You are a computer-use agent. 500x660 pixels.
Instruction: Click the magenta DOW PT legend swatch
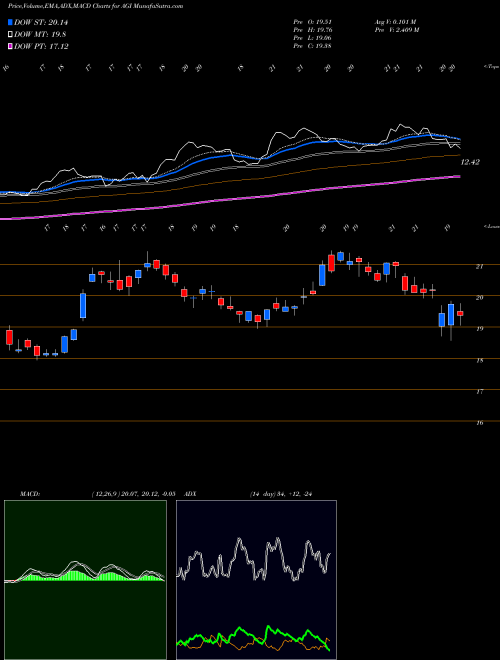pos(11,46)
